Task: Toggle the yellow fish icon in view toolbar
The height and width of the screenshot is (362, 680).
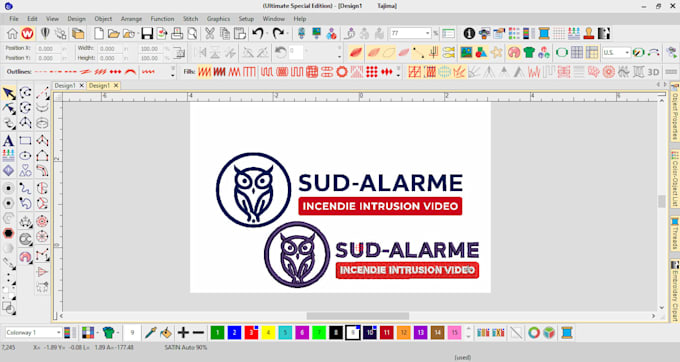Action: tap(449, 52)
